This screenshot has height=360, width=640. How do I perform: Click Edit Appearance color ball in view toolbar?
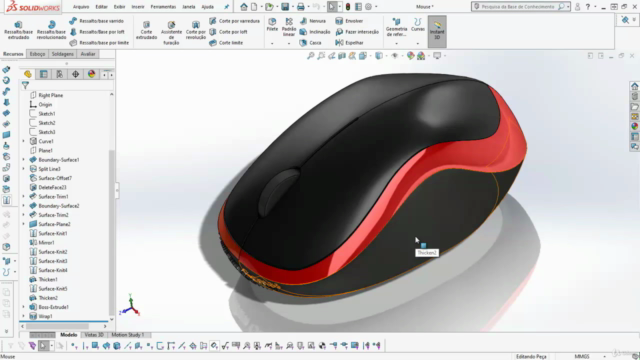click(411, 56)
